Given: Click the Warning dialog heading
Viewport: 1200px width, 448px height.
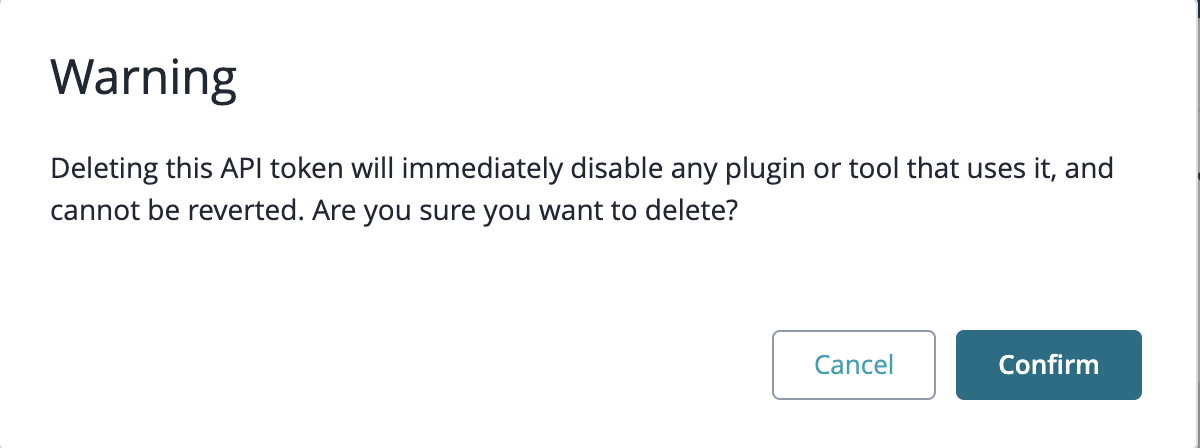Looking at the screenshot, I should point(144,77).
